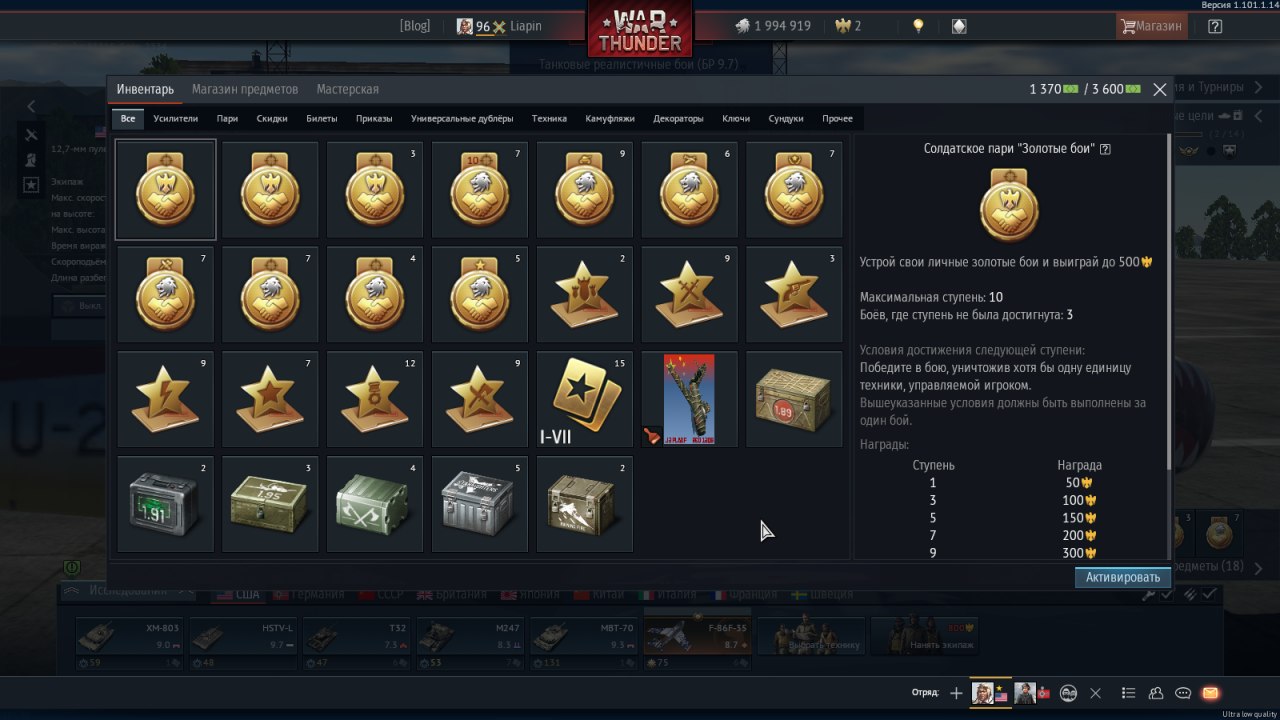This screenshot has width=1280, height=720.
Task: Close the inventory window
Action: (x=1160, y=89)
